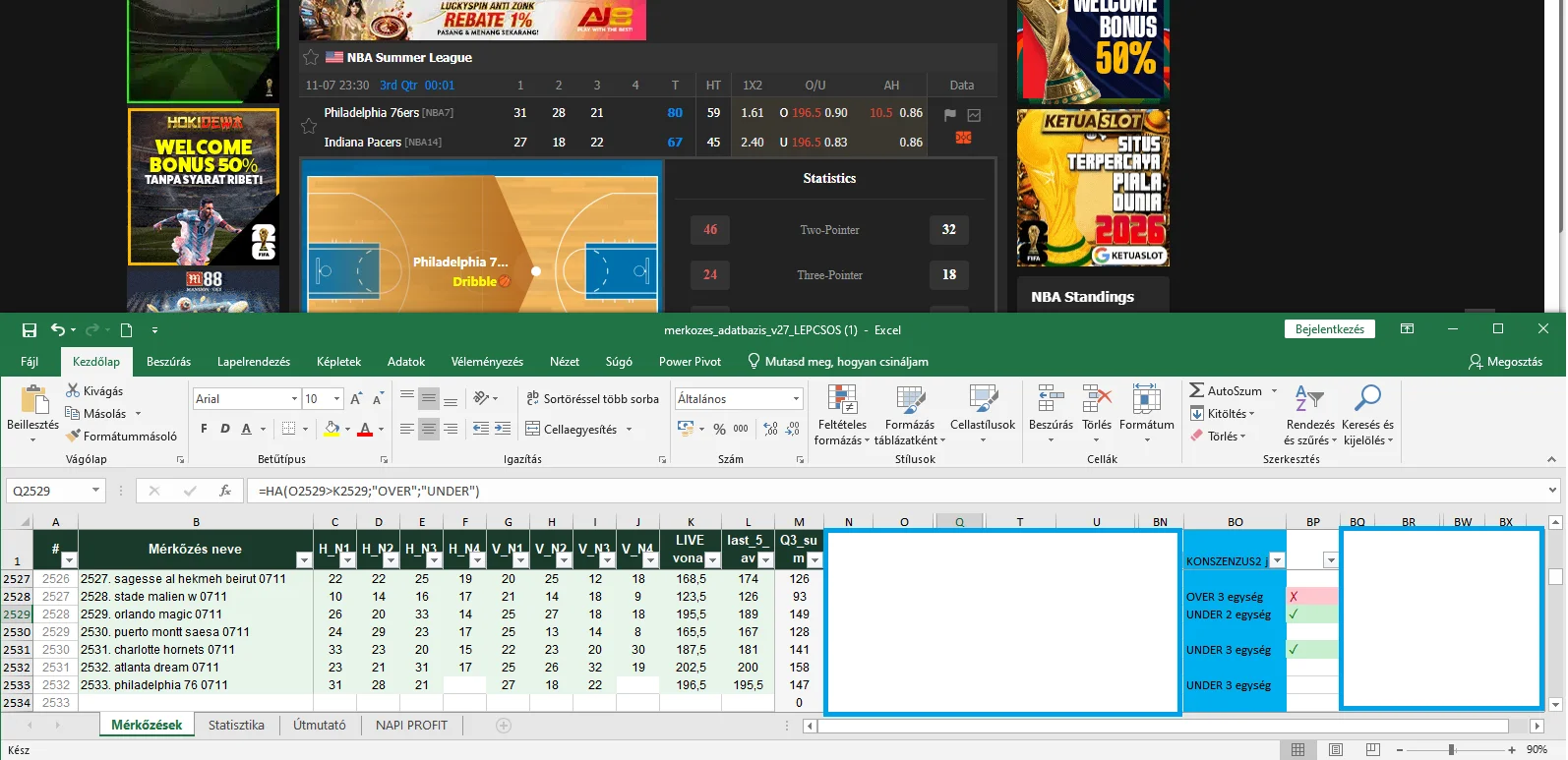Toggle bold formatting with F button
Viewport: 1568px width, 760px height.
204,429
